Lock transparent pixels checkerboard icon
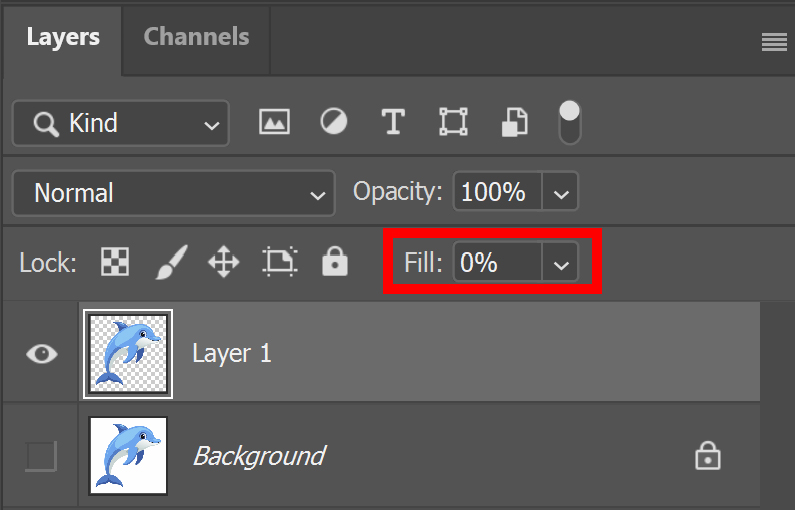 pyautogui.click(x=115, y=262)
